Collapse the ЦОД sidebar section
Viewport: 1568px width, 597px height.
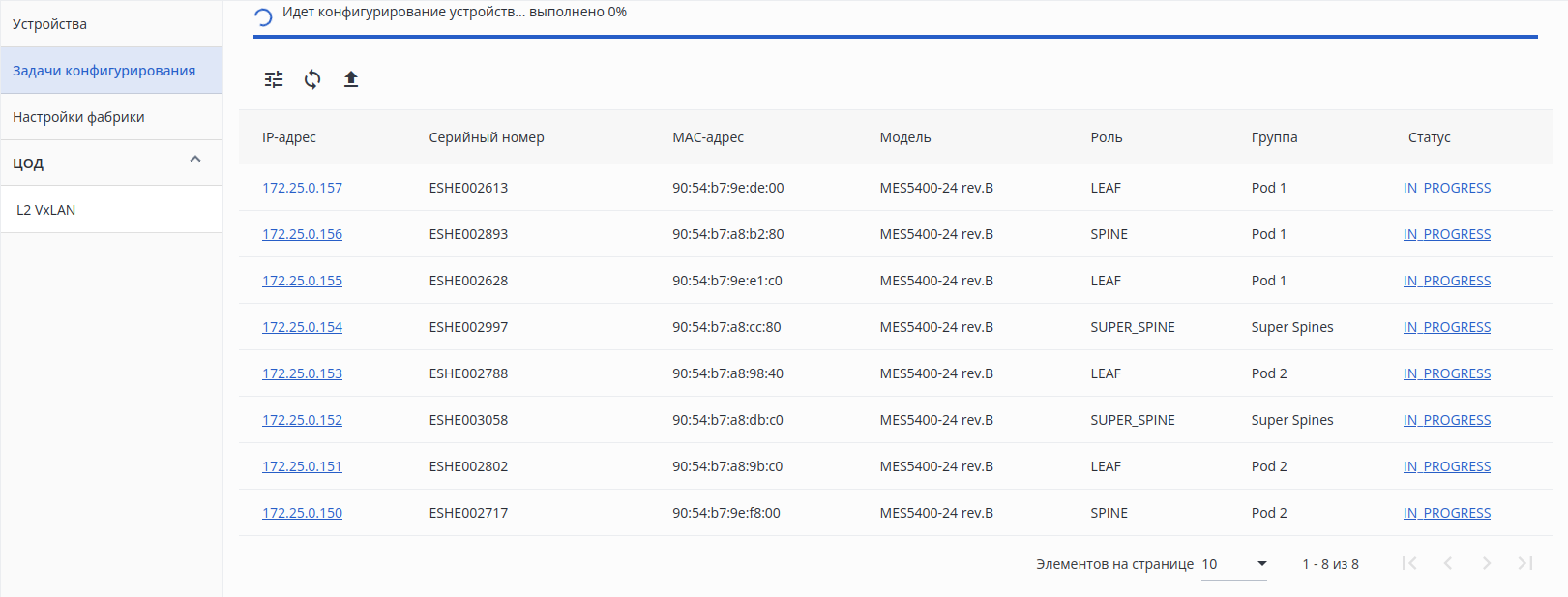(195, 160)
